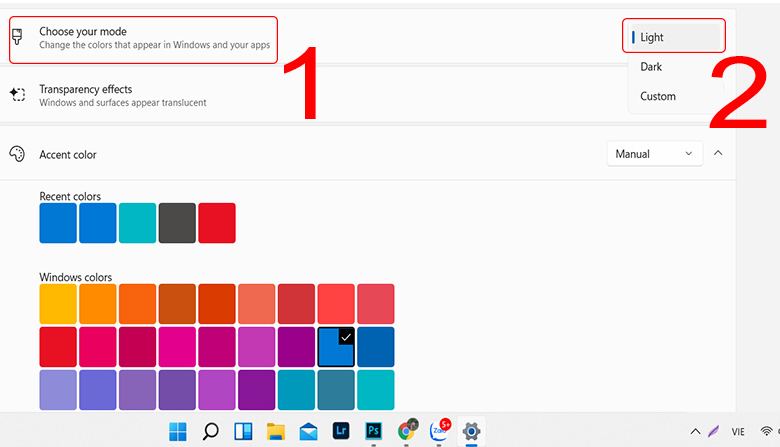Pick red swatch in Recent colors
Viewport: 780px width, 447px height.
tap(217, 223)
